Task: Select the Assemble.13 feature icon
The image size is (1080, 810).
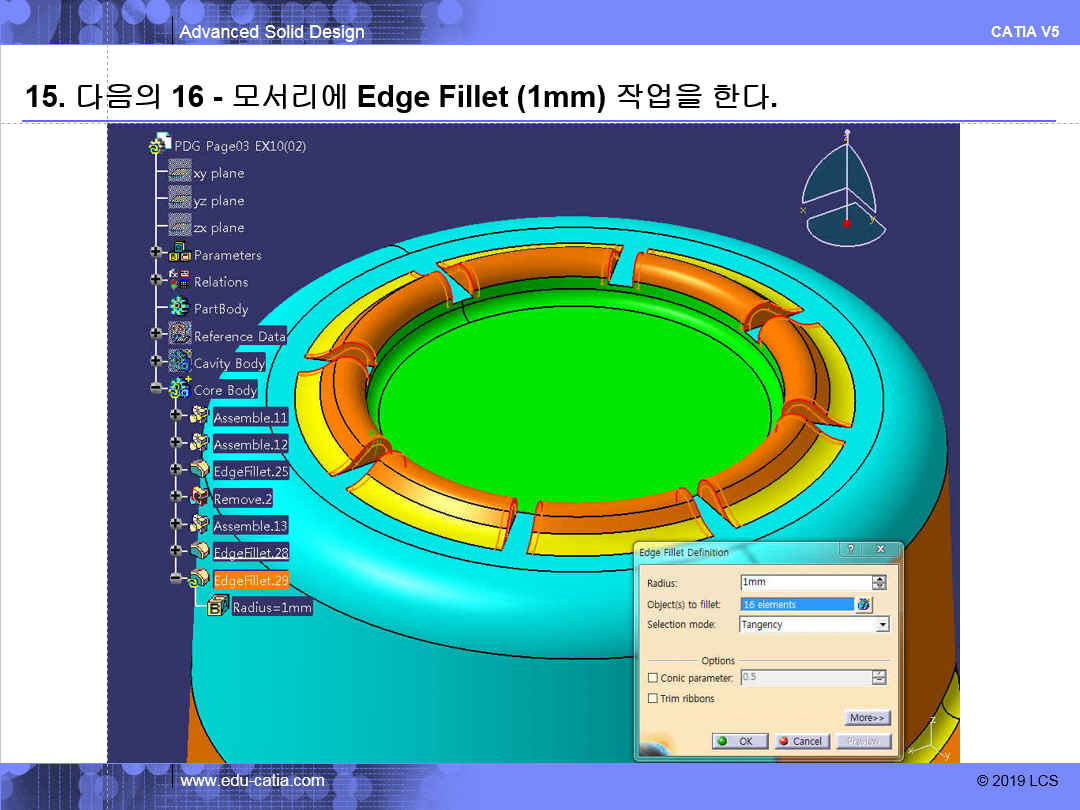Action: coord(200,524)
